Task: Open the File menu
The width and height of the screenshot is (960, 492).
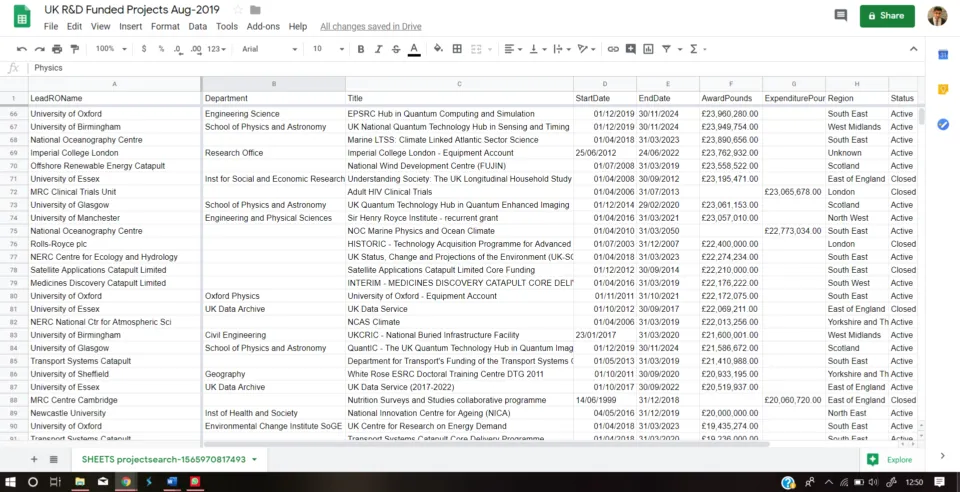Action: click(x=51, y=26)
